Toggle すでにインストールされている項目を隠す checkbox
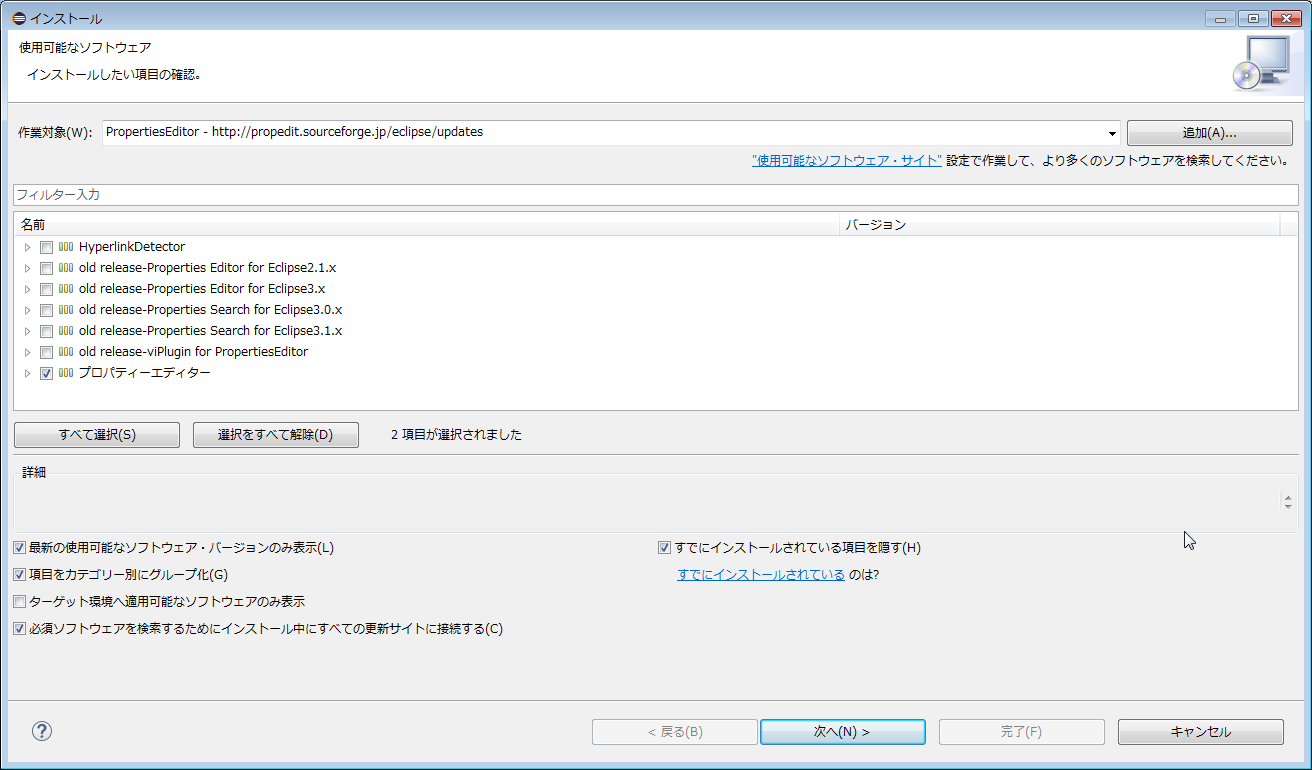This screenshot has width=1312, height=770. point(664,548)
